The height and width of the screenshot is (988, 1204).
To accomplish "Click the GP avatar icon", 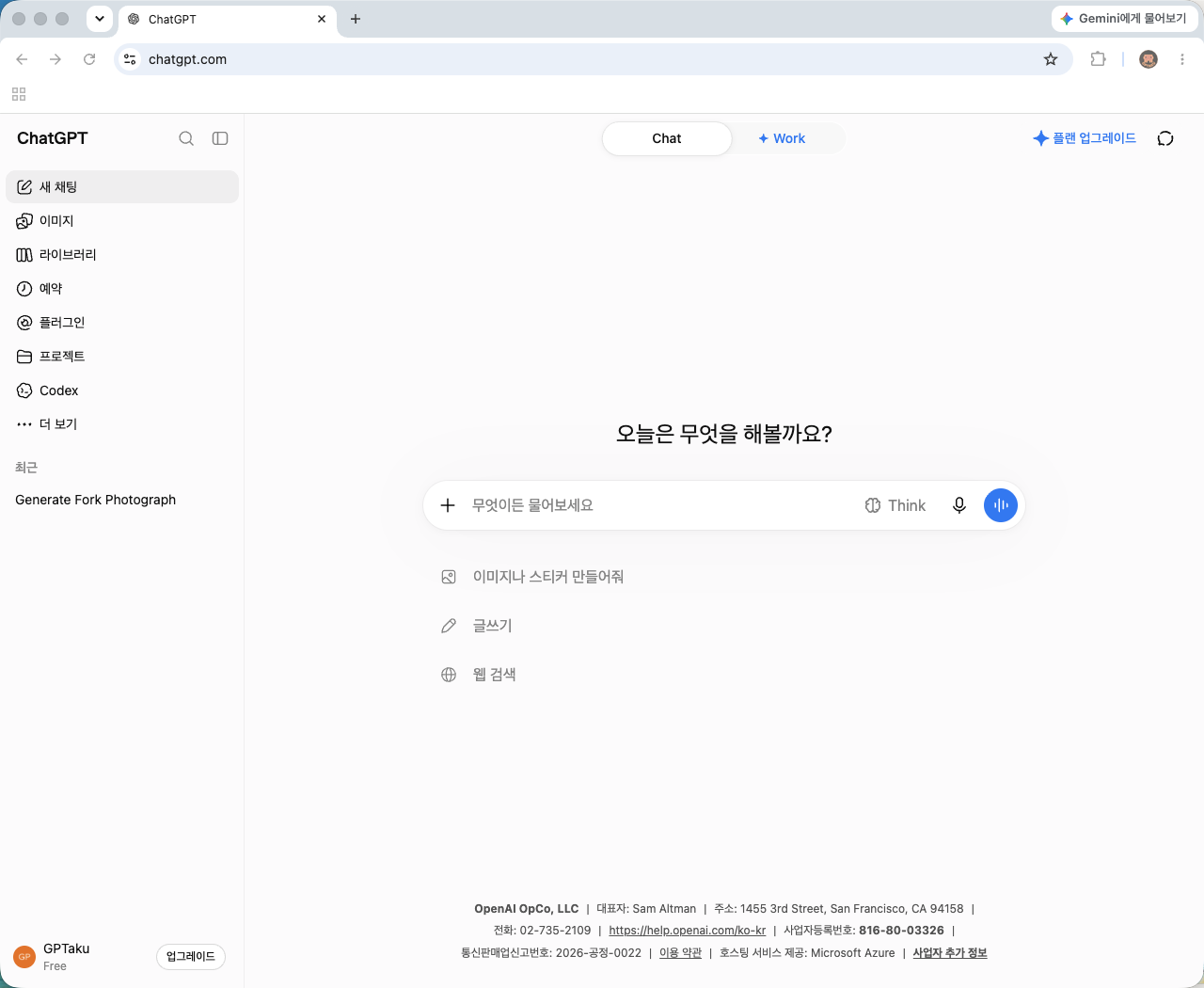I will (24, 957).
